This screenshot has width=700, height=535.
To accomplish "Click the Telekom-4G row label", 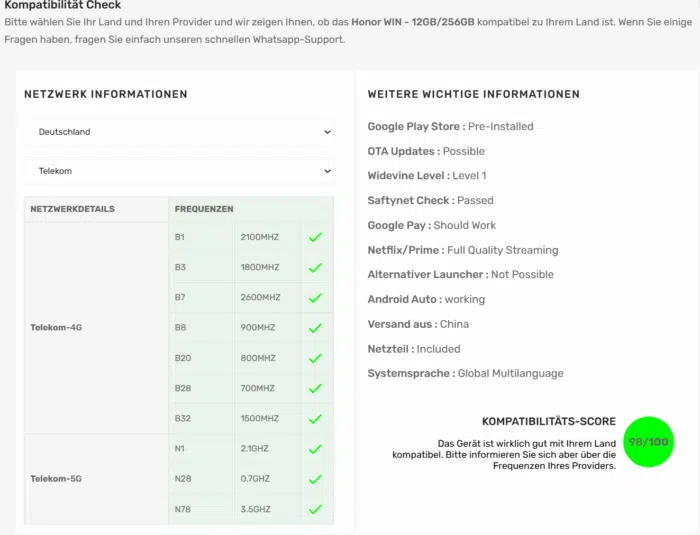I will (x=56, y=328).
